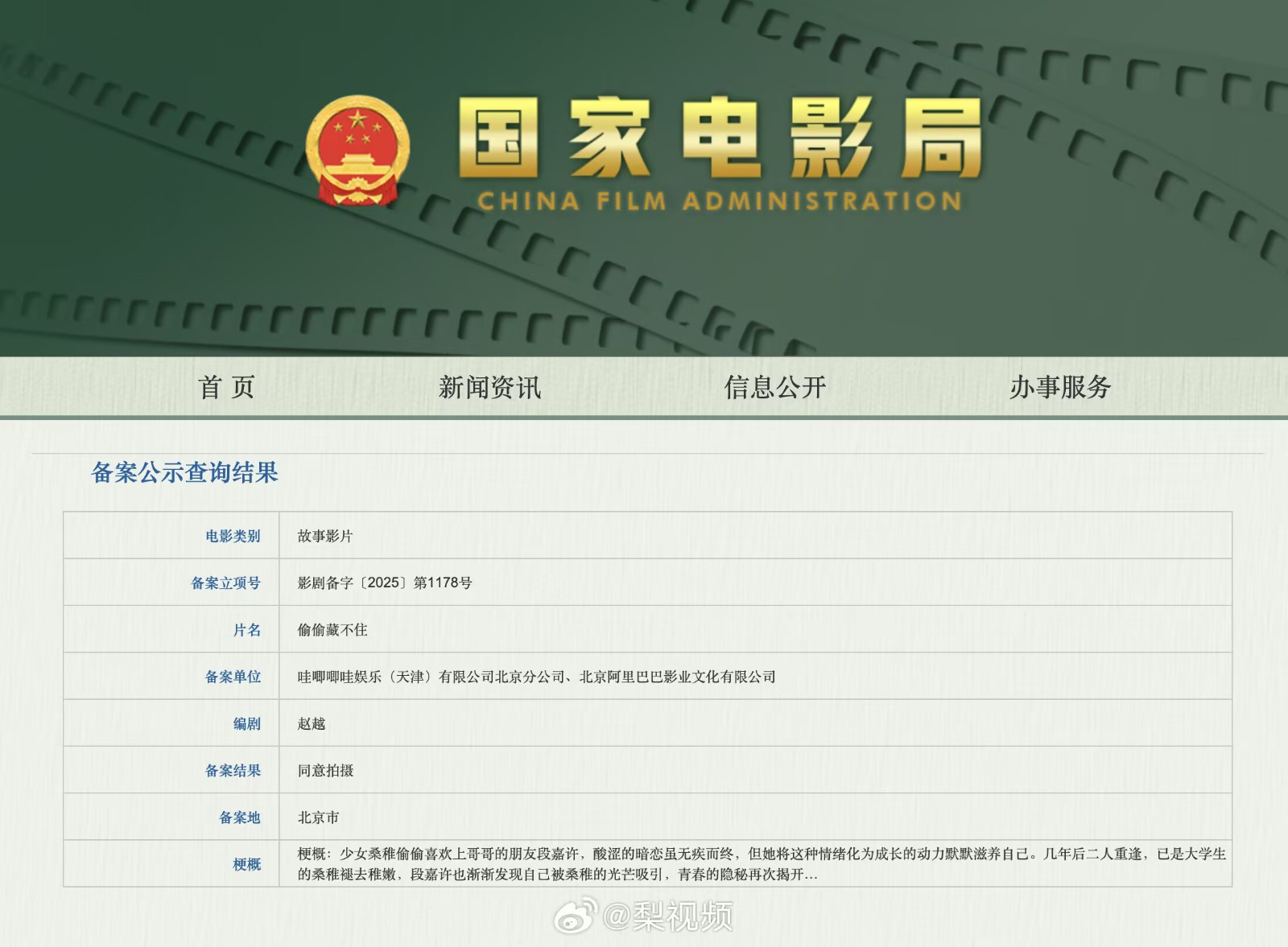Click the 备案结果 row label

click(x=233, y=770)
